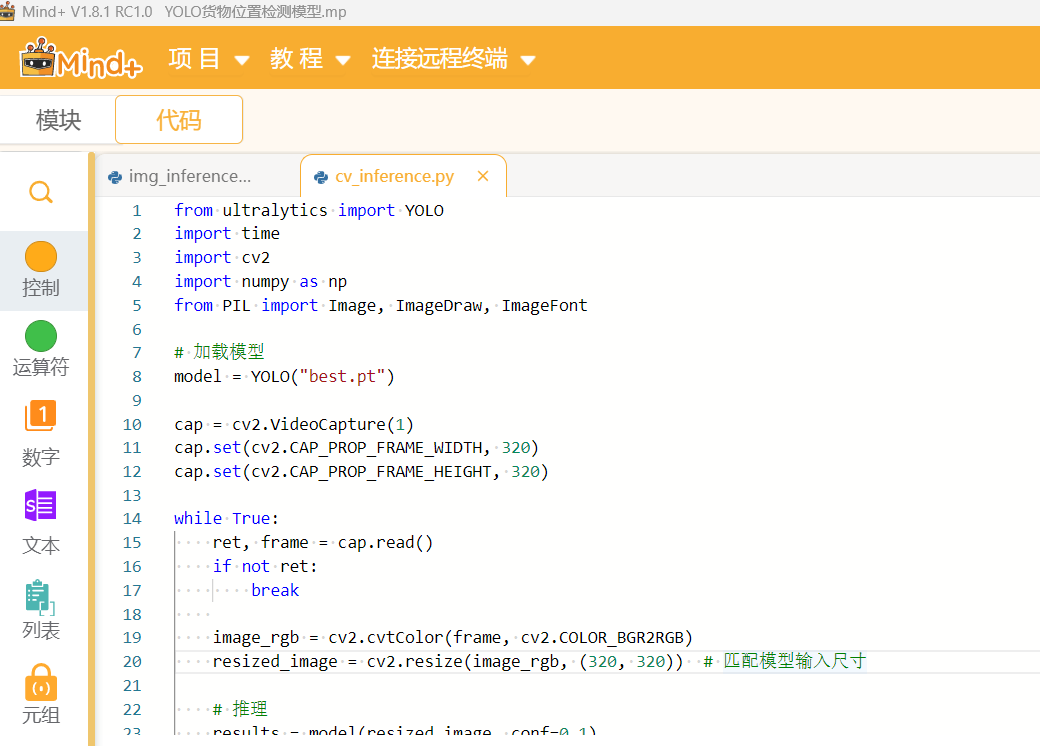The image size is (1040, 746).
Task: Click the '匹配模型输入尺寸' comment
Action: click(x=795, y=661)
